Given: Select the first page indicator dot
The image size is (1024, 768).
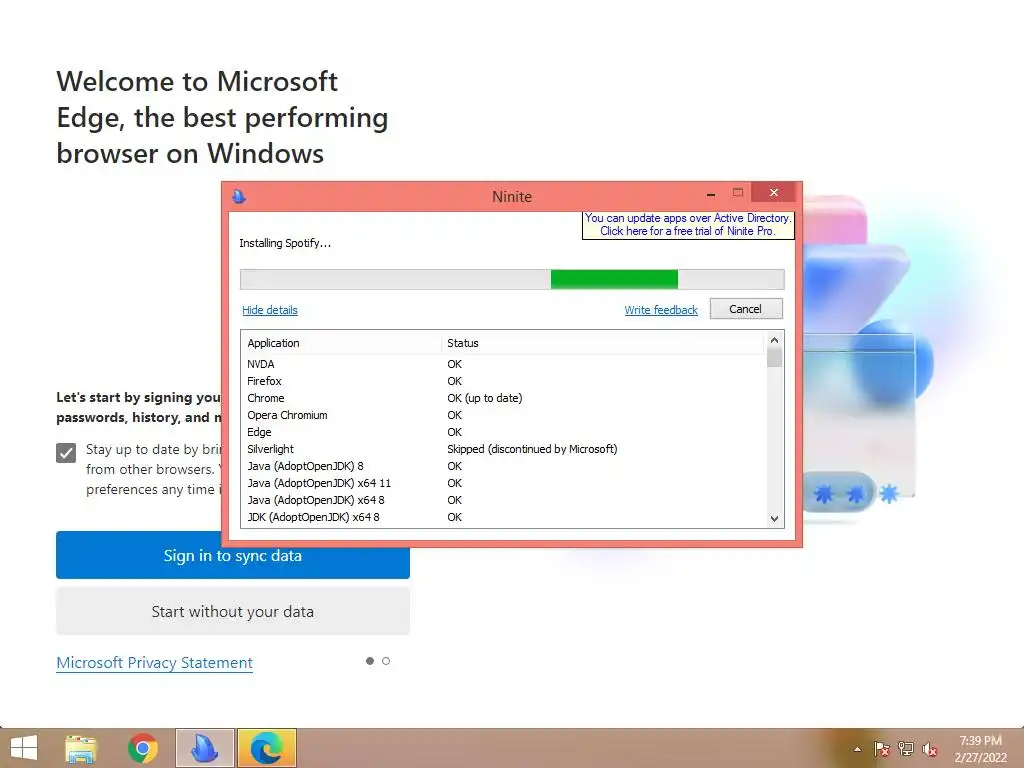Looking at the screenshot, I should click(x=370, y=661).
